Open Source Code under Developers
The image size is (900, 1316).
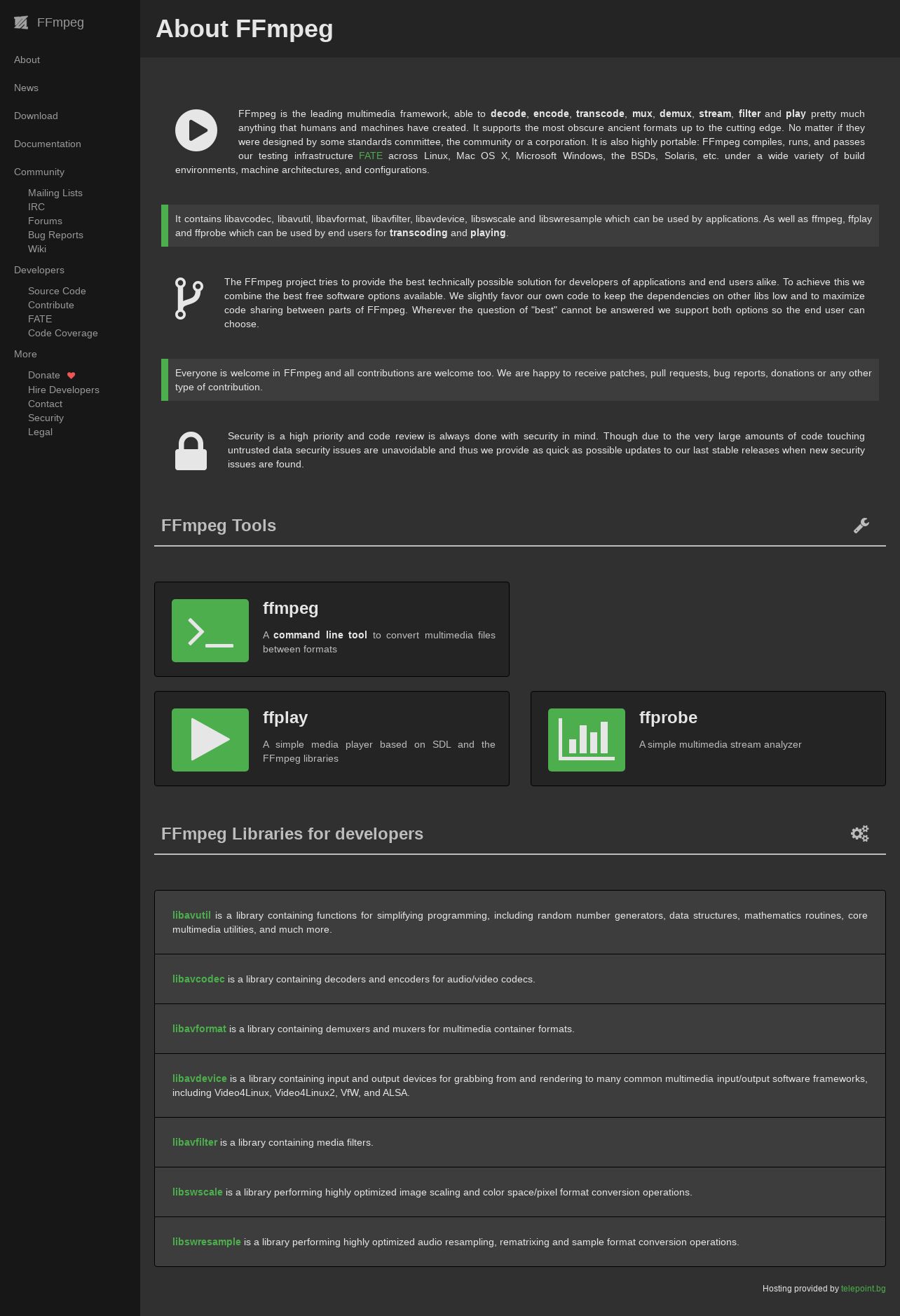pos(57,291)
